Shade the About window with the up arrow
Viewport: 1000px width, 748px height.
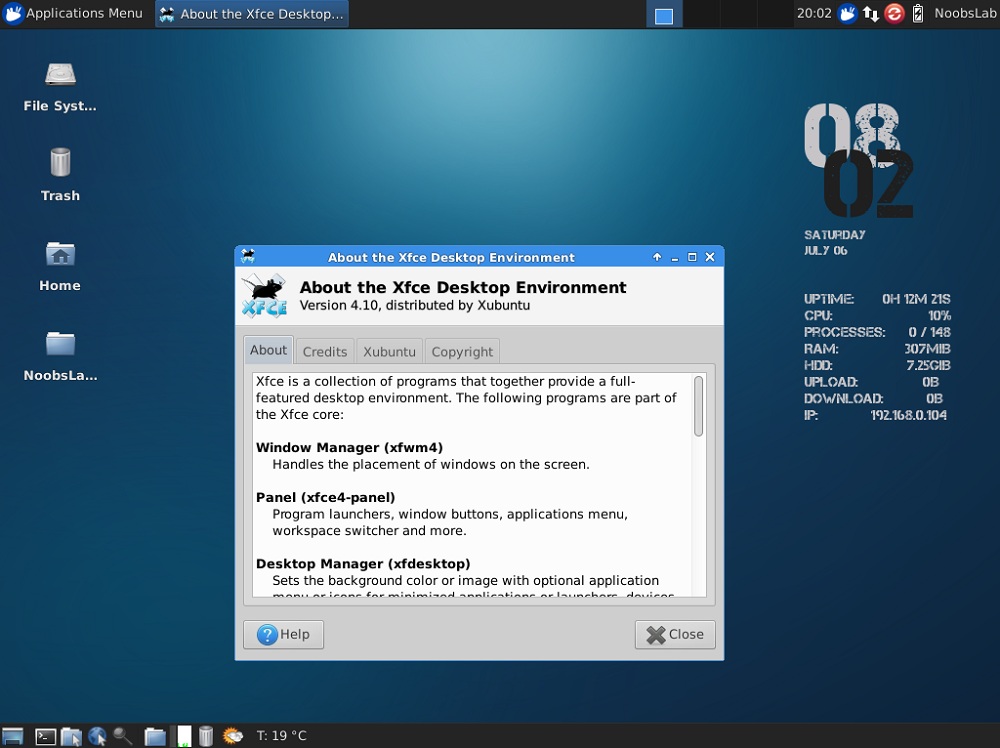(657, 257)
